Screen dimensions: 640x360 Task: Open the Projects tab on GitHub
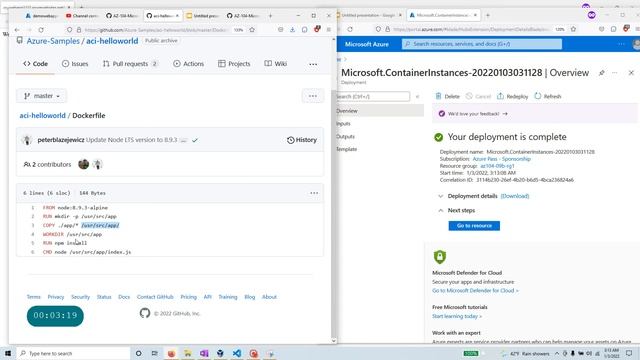(x=234, y=64)
